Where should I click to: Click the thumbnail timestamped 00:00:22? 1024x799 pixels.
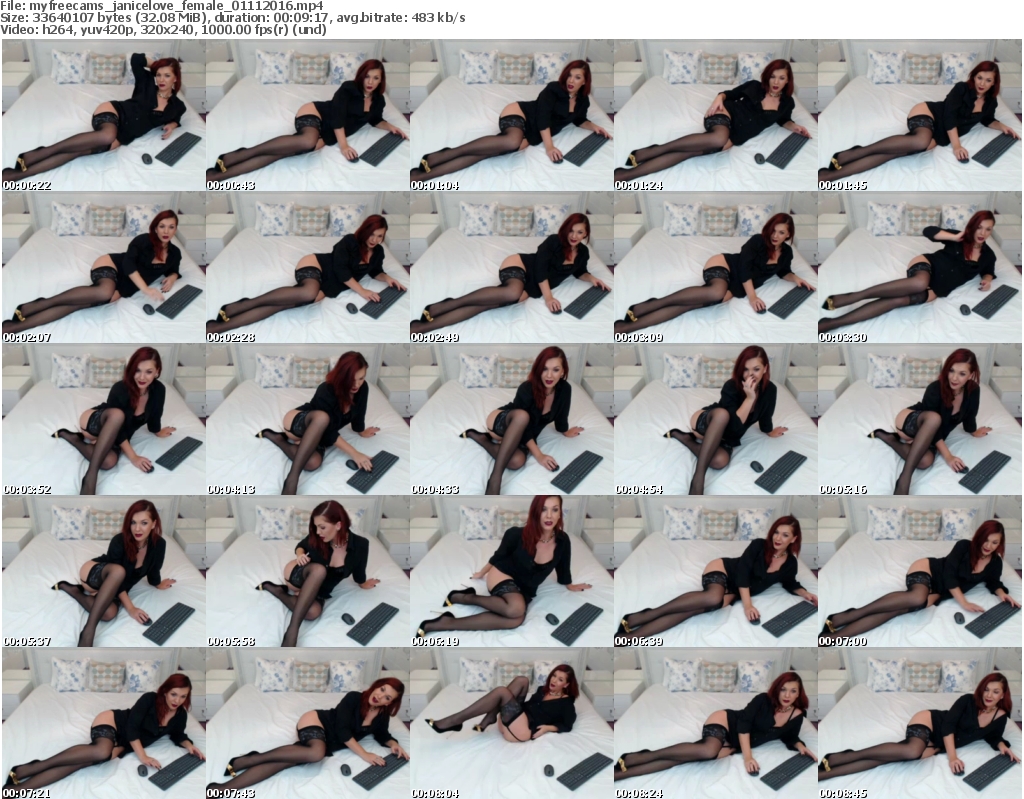103,116
